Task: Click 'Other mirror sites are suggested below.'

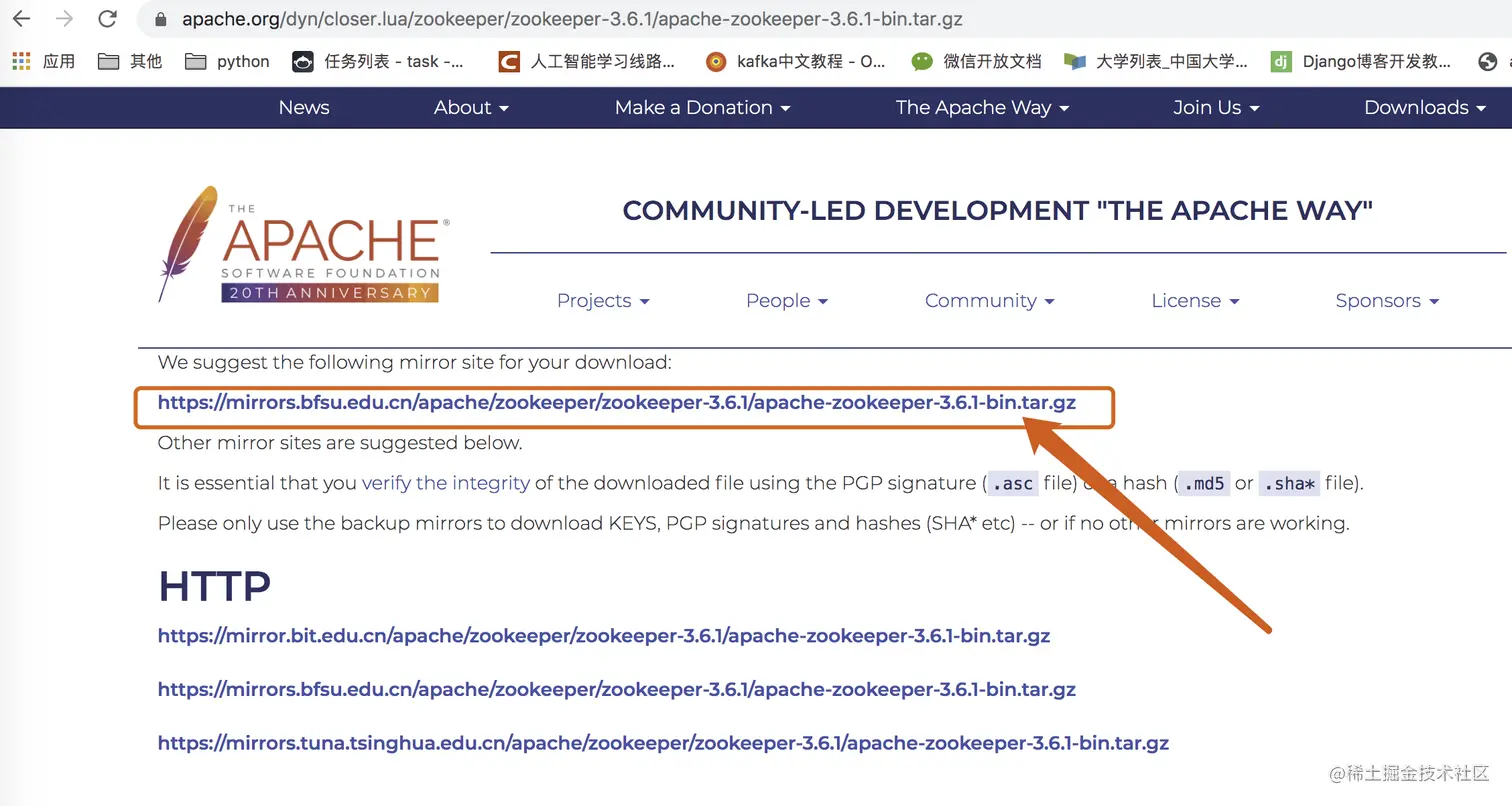Action: point(340,442)
